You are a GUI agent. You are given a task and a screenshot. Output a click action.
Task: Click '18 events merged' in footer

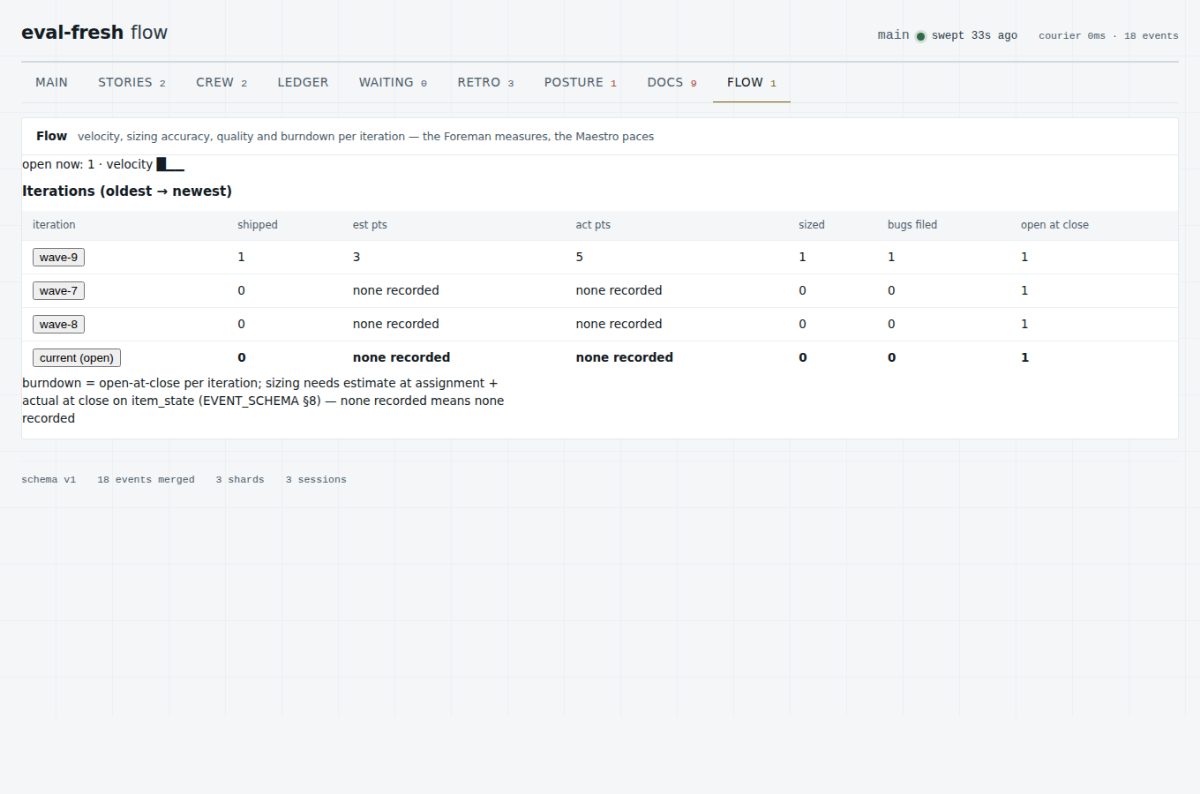point(146,480)
